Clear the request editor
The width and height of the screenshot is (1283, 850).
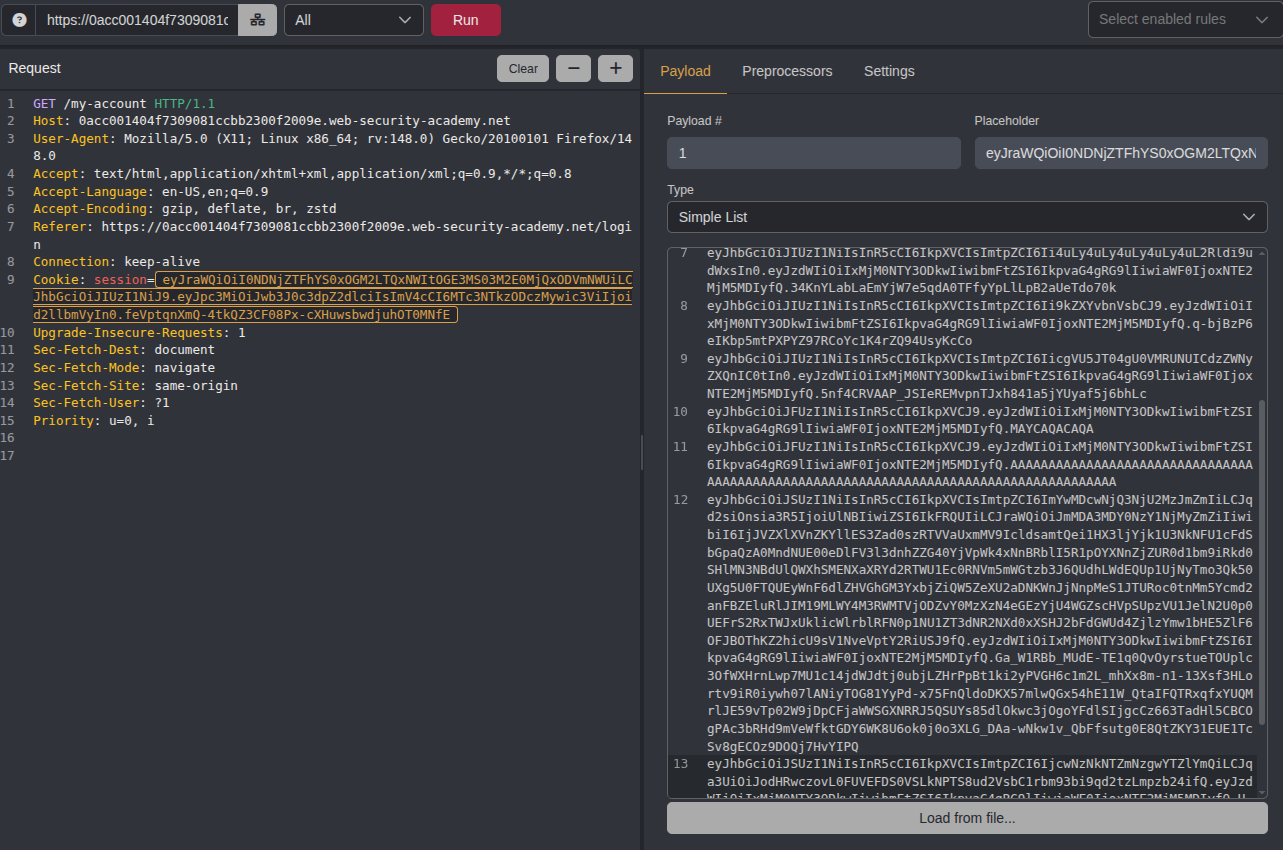[523, 68]
